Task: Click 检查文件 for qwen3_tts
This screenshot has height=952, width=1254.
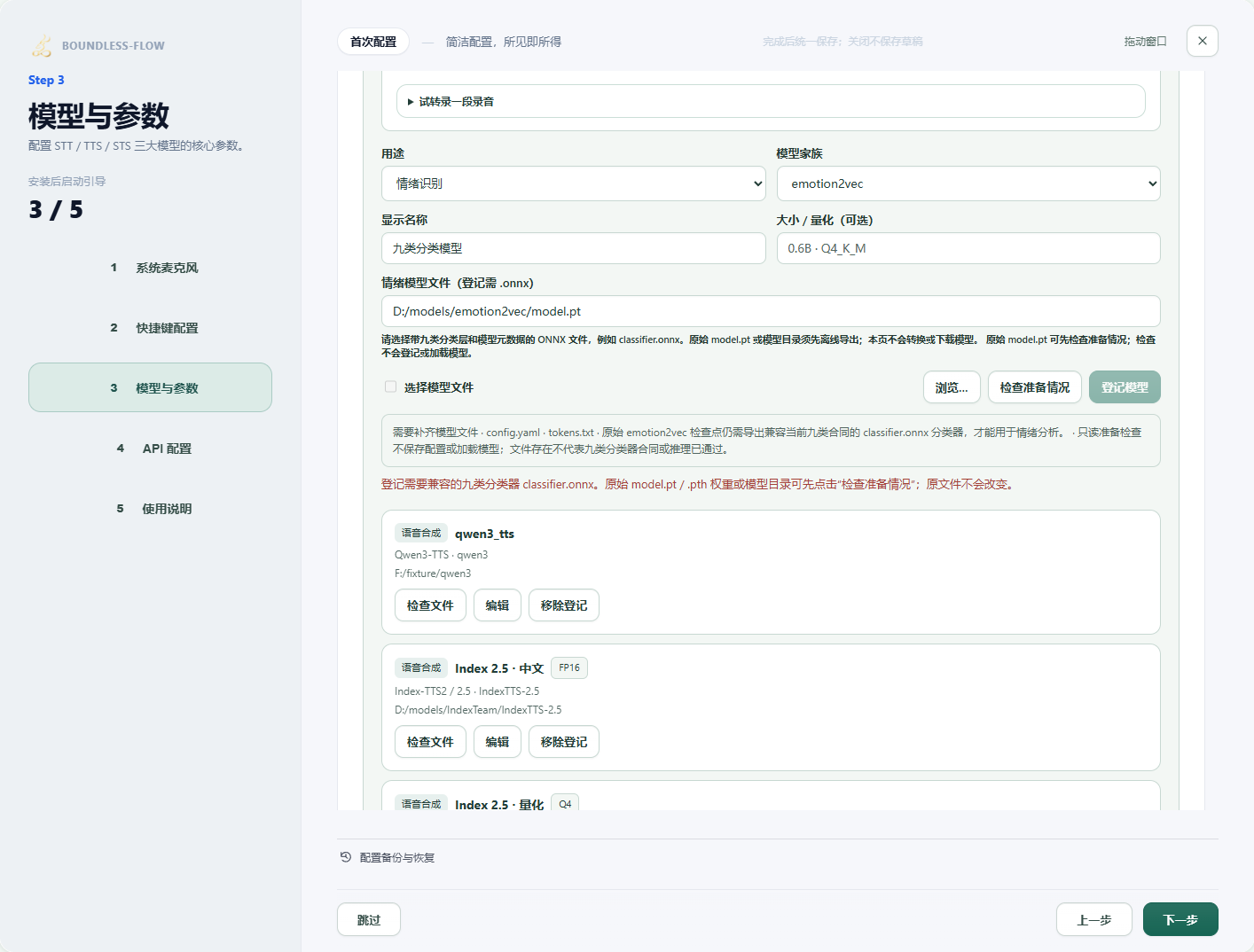Action: pyautogui.click(x=430, y=605)
